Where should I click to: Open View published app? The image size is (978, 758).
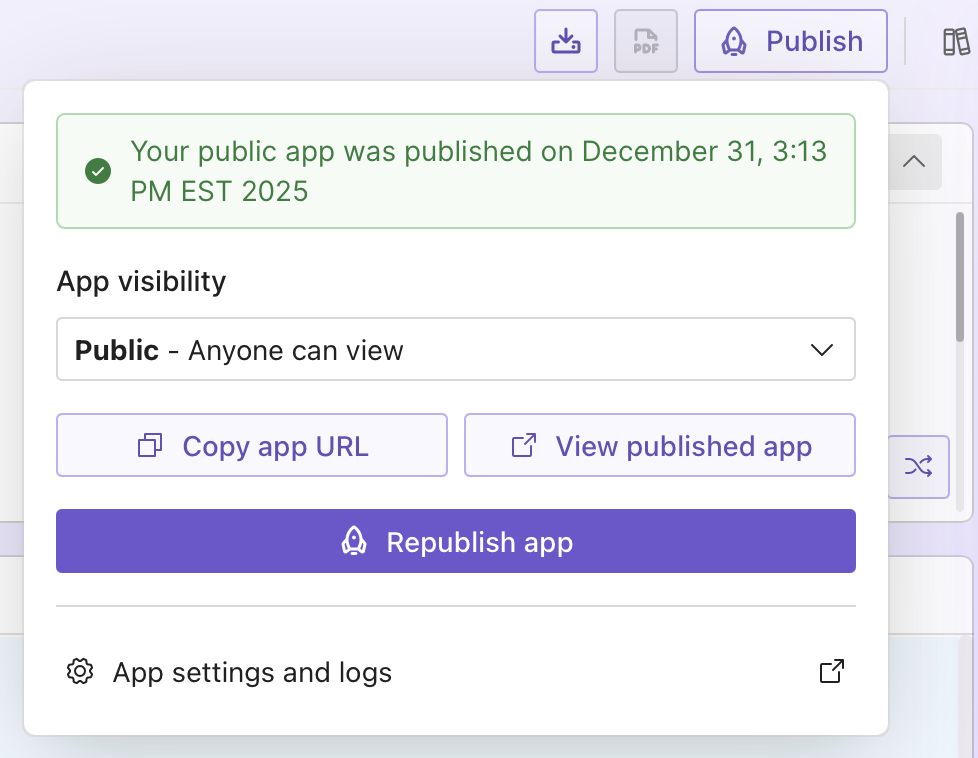click(660, 446)
